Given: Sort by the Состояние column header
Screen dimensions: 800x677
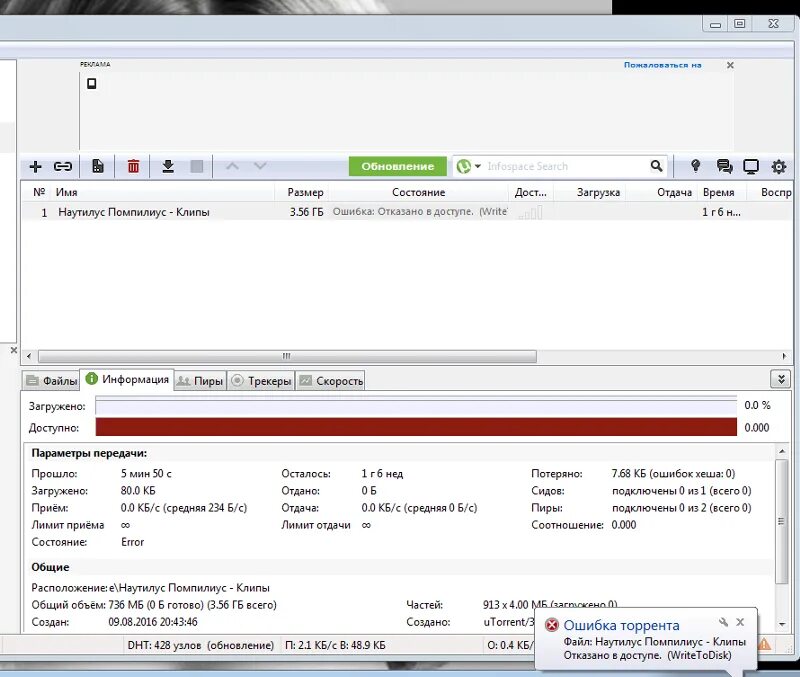Looking at the screenshot, I should tap(418, 192).
